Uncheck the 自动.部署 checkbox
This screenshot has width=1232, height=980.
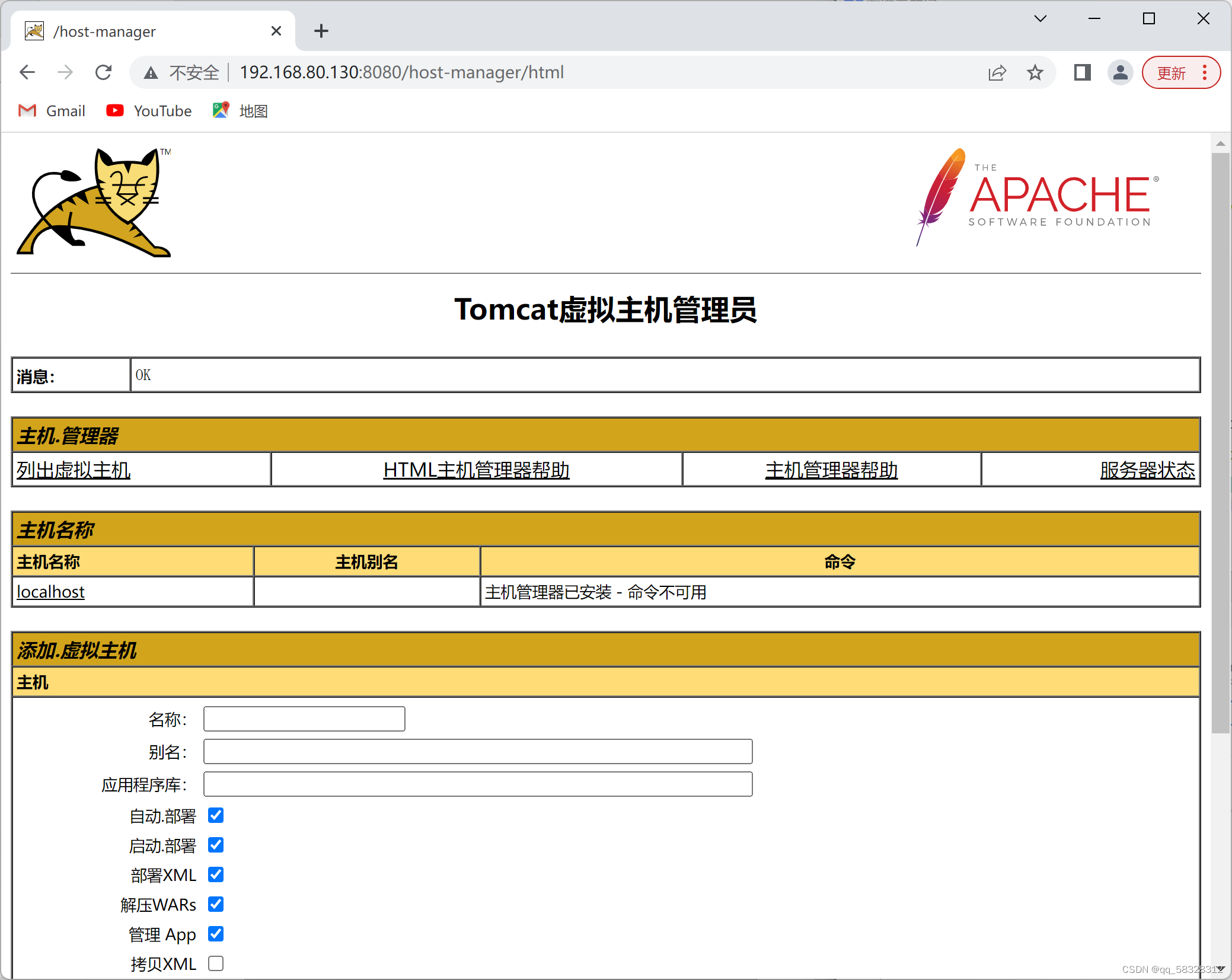[x=216, y=816]
